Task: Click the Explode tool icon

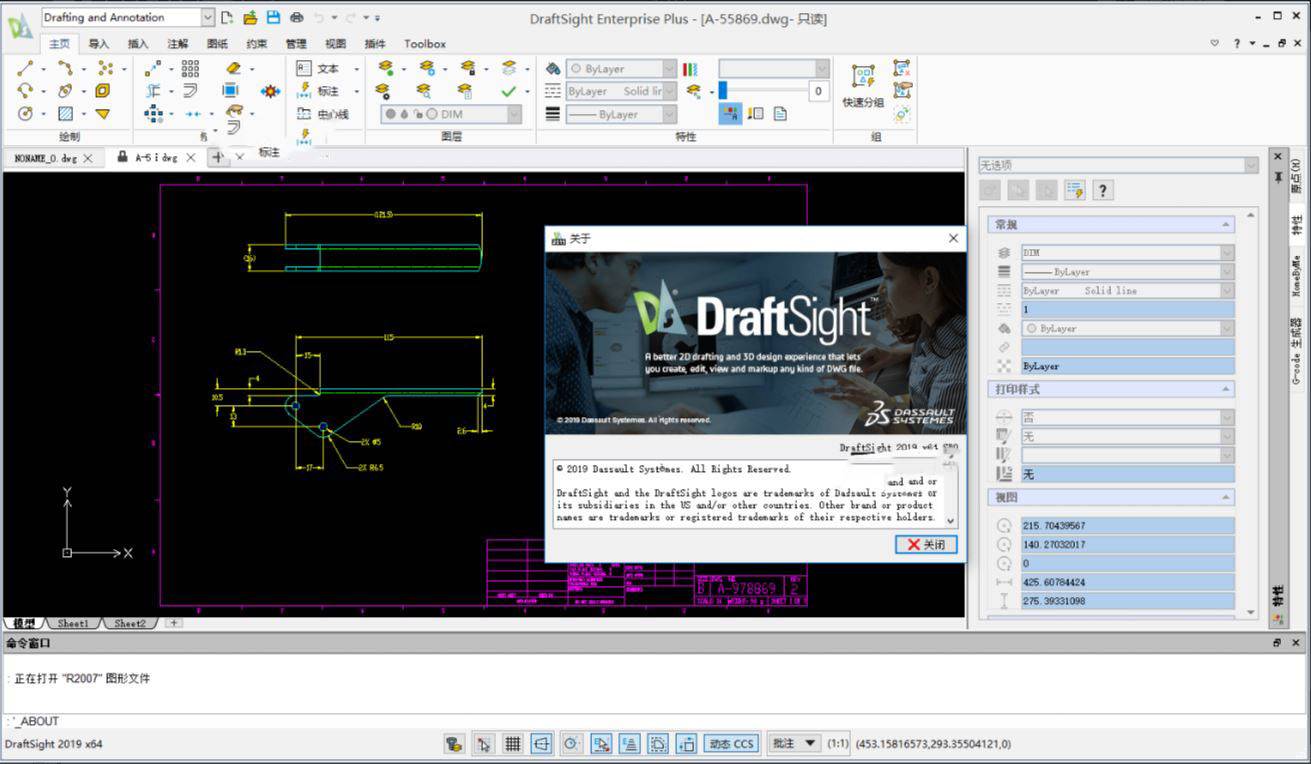Action: click(270, 91)
